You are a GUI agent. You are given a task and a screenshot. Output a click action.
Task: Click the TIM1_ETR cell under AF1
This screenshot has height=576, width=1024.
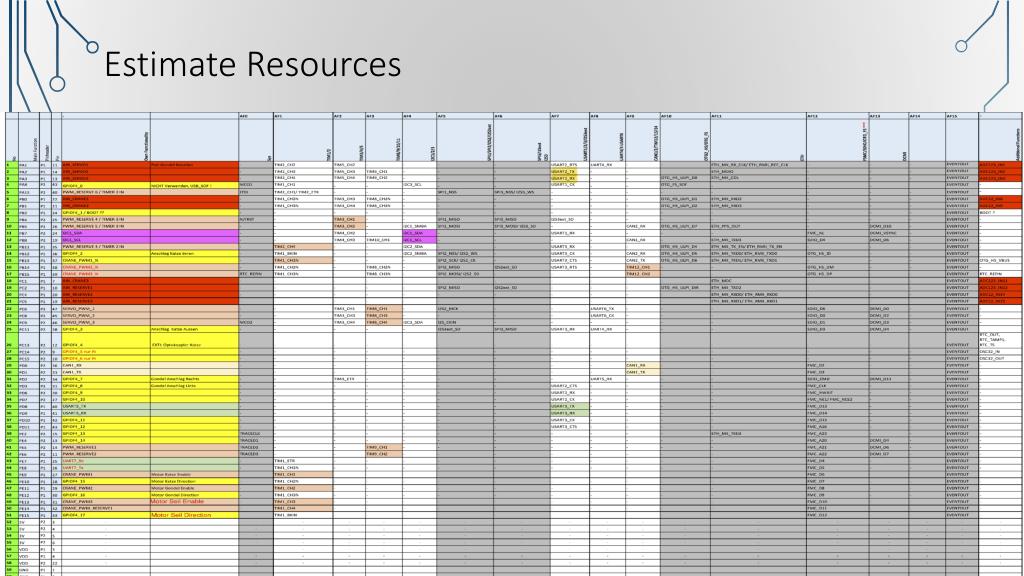click(303, 461)
